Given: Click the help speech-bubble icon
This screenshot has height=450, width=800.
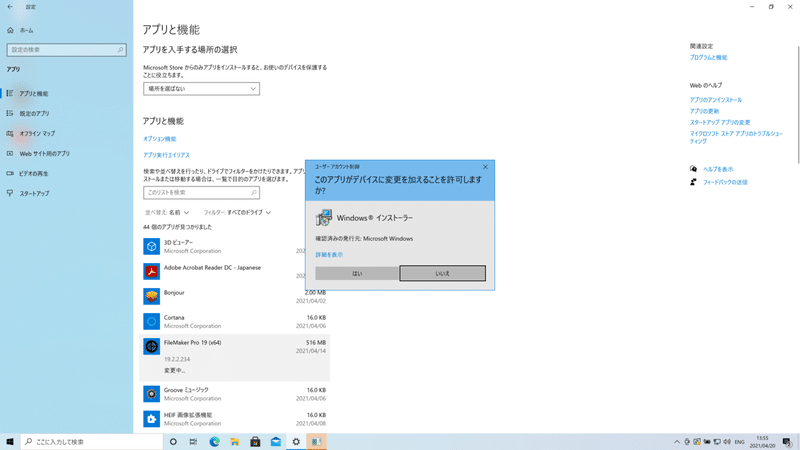Looking at the screenshot, I should pyautogui.click(x=693, y=169).
